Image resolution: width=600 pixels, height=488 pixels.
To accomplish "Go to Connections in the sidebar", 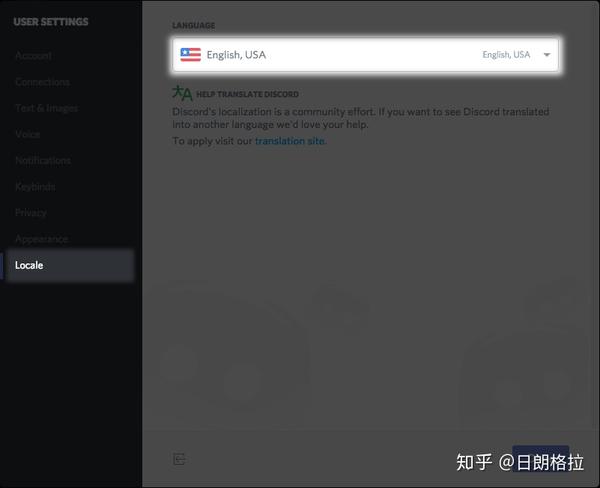I will tap(42, 82).
